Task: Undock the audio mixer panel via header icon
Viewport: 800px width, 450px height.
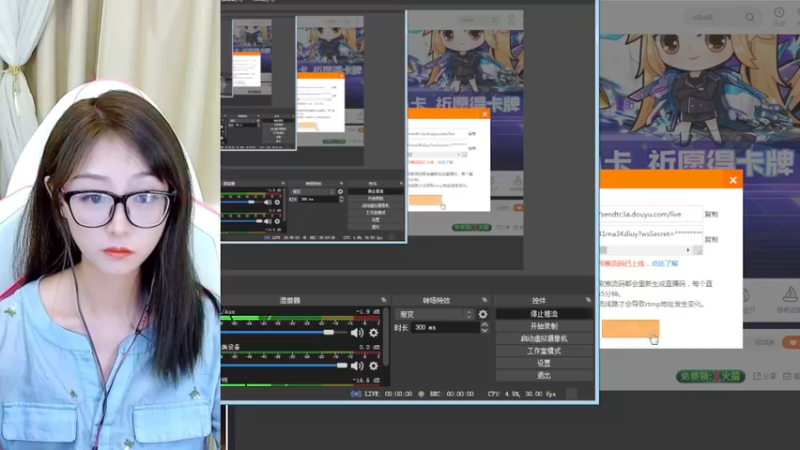Action: [384, 300]
